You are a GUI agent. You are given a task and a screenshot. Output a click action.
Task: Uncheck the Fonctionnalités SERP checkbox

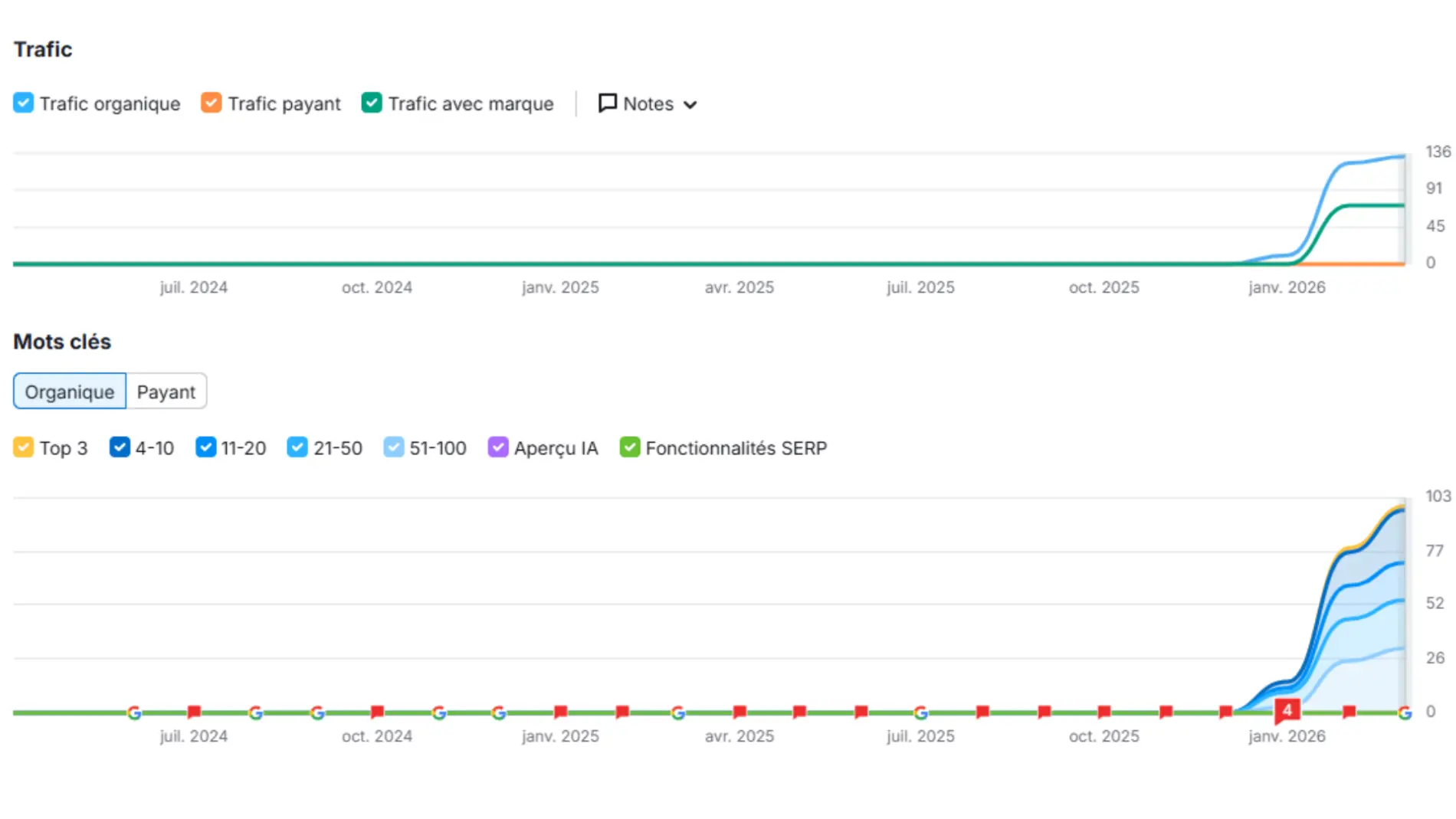(x=630, y=447)
